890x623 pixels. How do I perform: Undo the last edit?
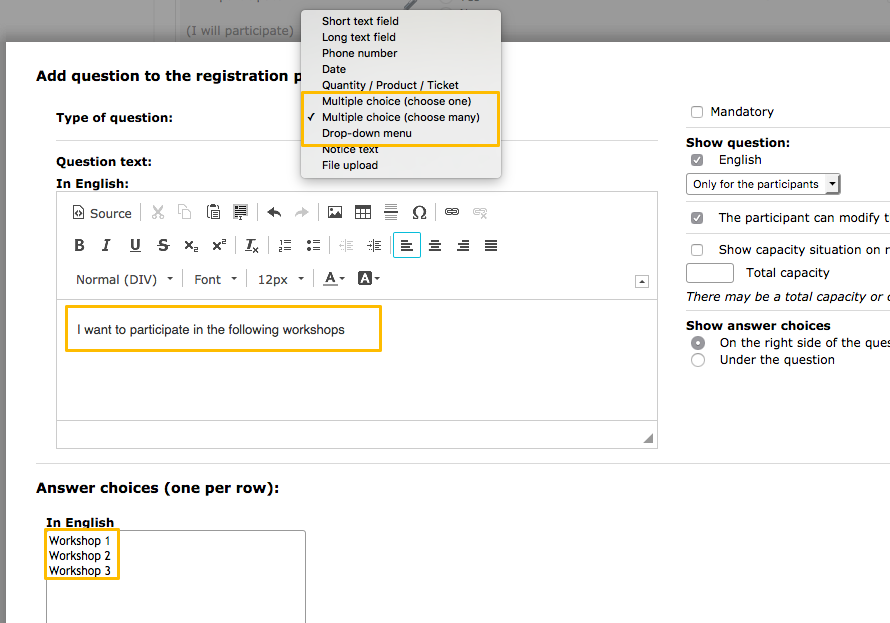click(274, 213)
